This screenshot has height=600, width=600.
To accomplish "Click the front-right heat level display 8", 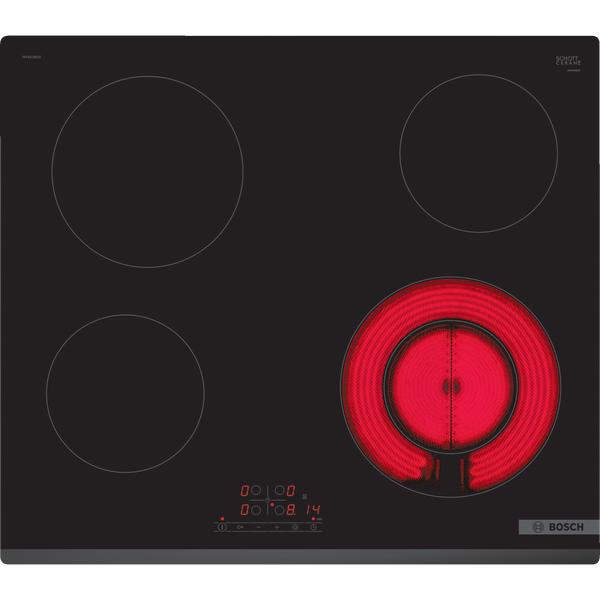I will (x=290, y=509).
